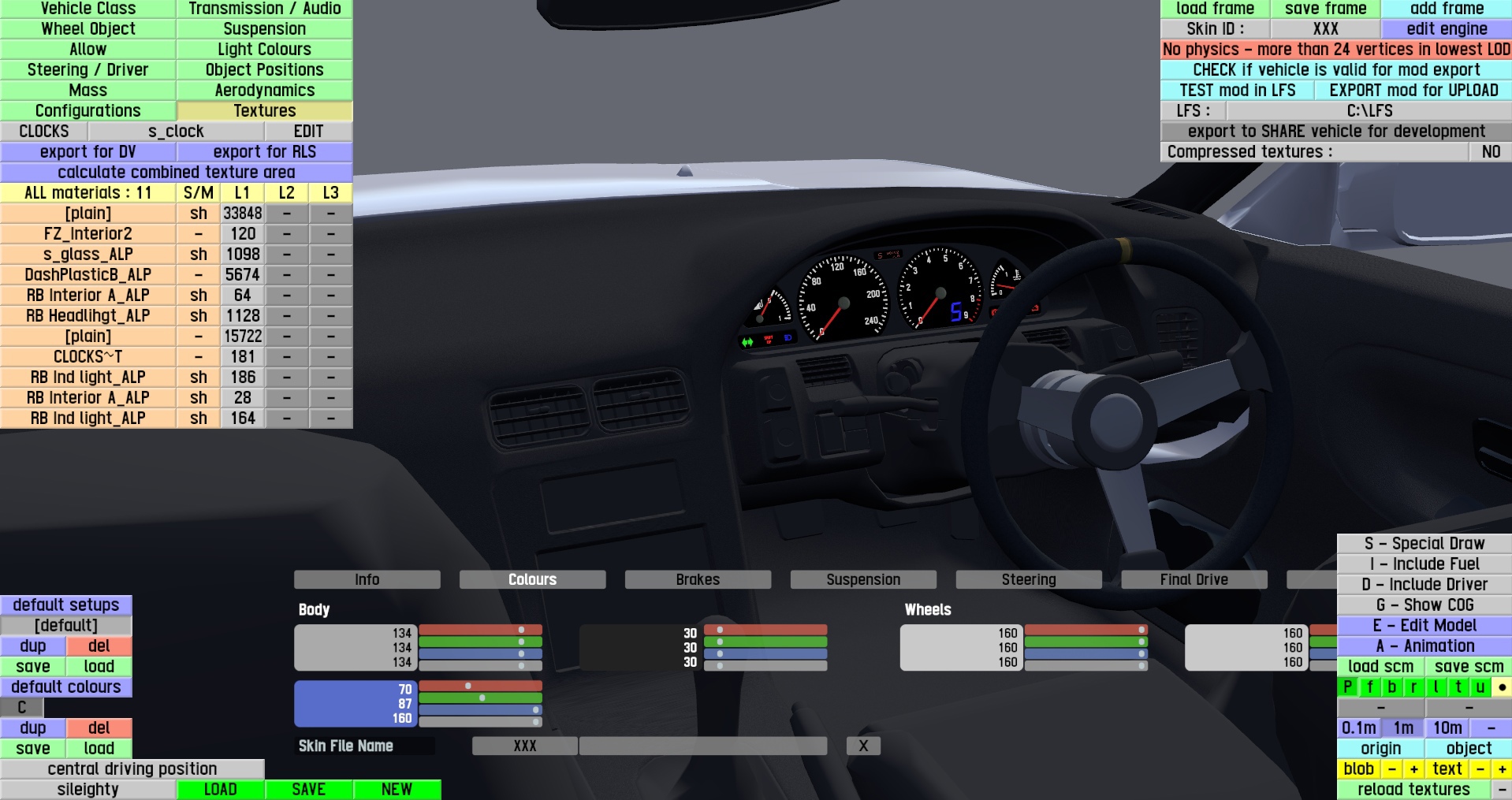
Task: Click load frame
Action: (x=1215, y=9)
